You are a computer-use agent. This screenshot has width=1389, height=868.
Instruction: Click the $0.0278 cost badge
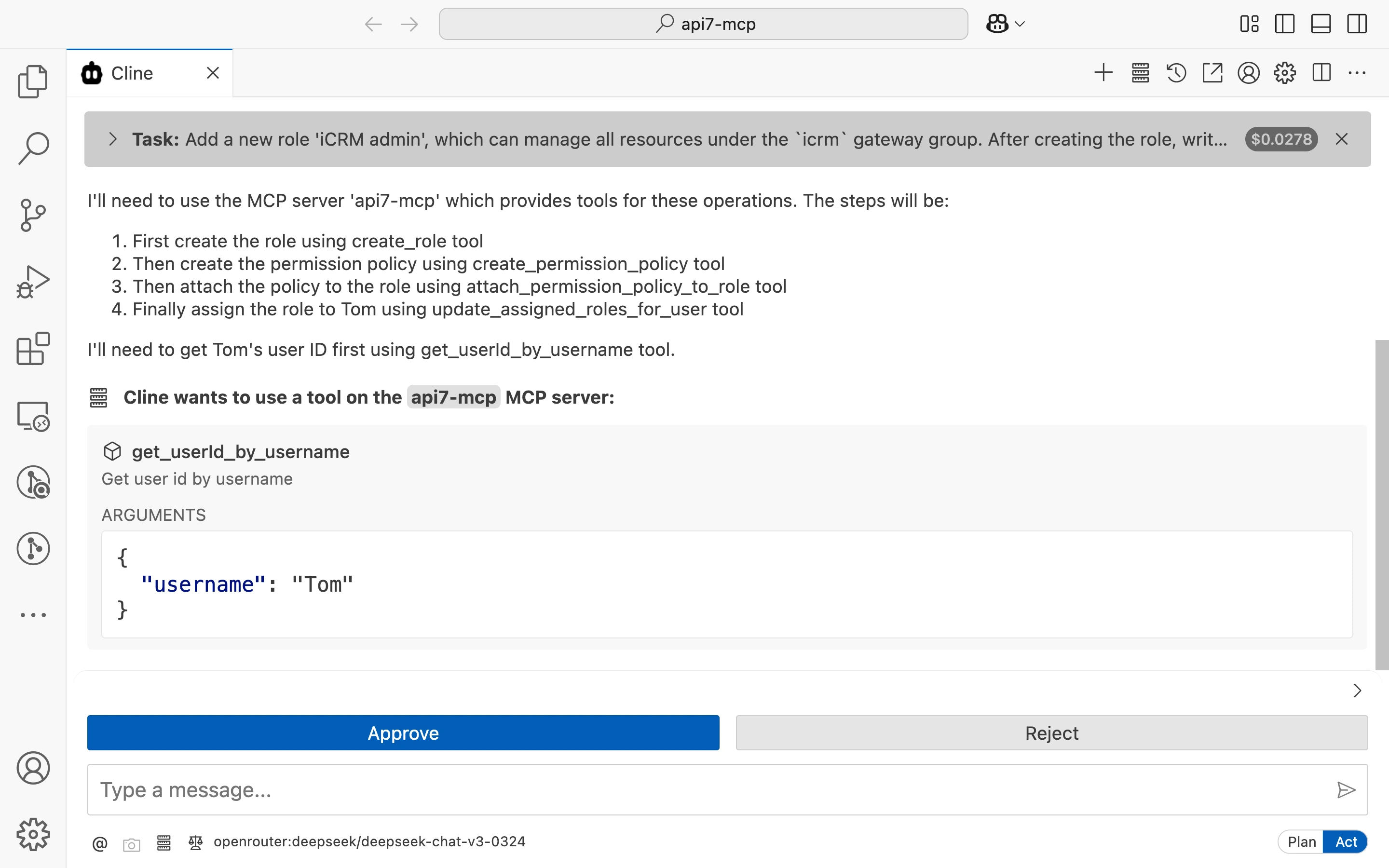(x=1281, y=139)
